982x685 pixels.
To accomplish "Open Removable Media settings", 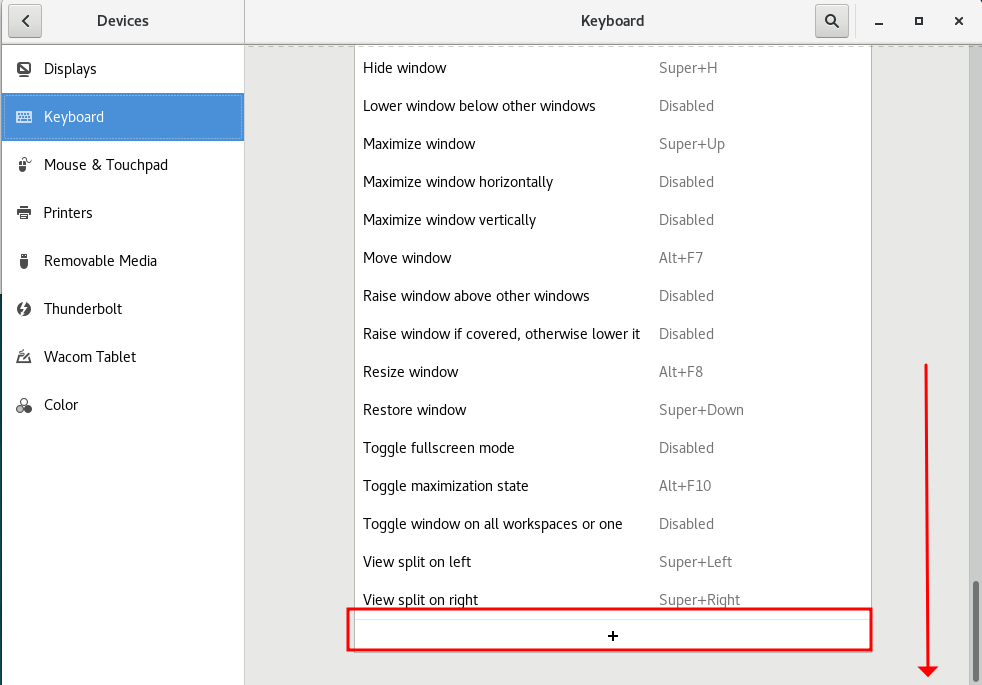I will 123,261.
